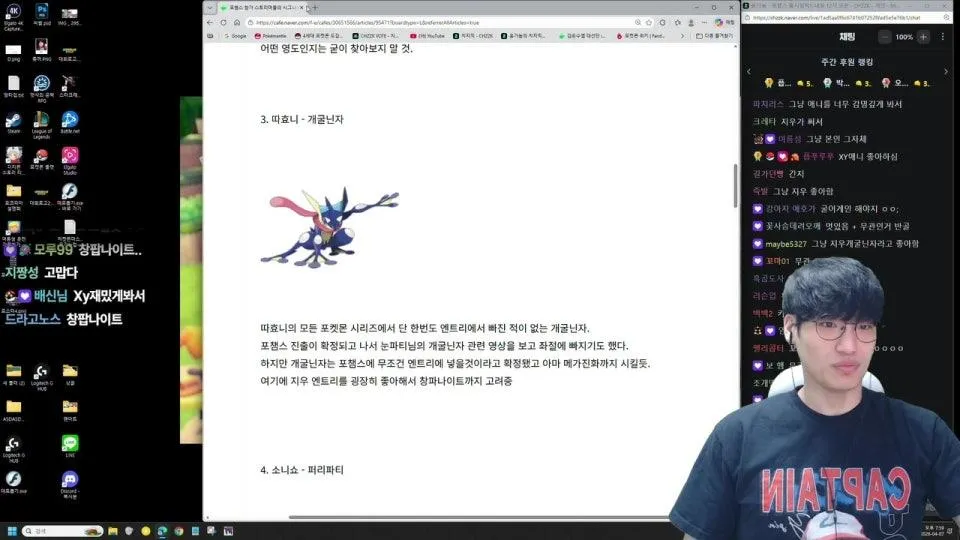960x540 pixels.
Task: Show previous weekly donation ranking
Action: pyautogui.click(x=748, y=72)
